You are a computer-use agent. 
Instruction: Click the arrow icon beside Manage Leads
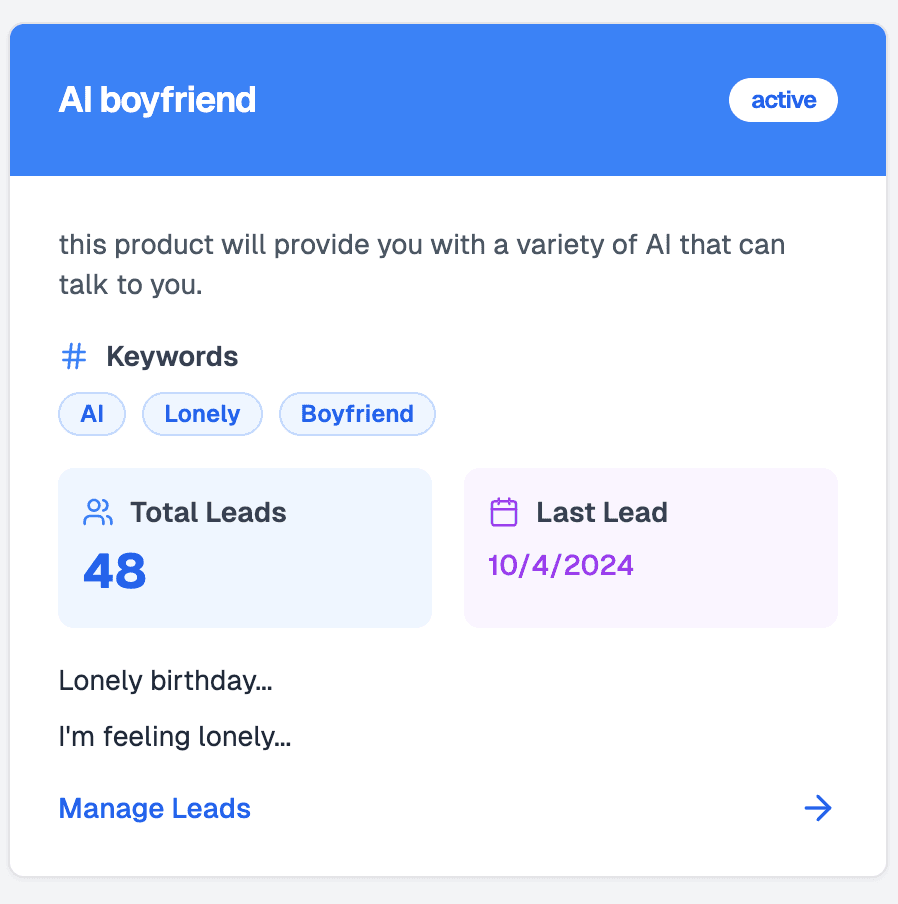click(818, 808)
